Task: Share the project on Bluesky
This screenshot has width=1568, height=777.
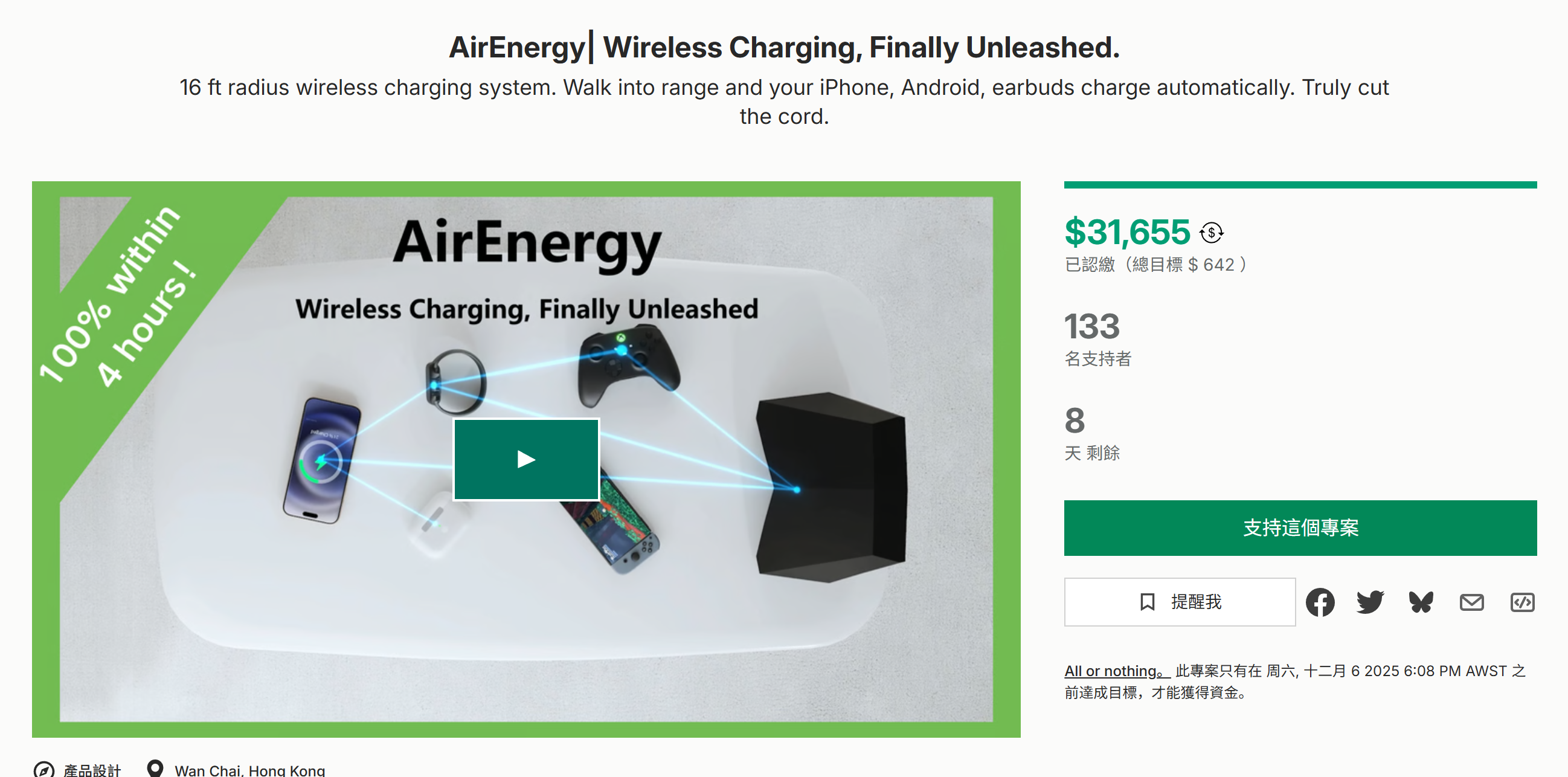Action: 1421,602
